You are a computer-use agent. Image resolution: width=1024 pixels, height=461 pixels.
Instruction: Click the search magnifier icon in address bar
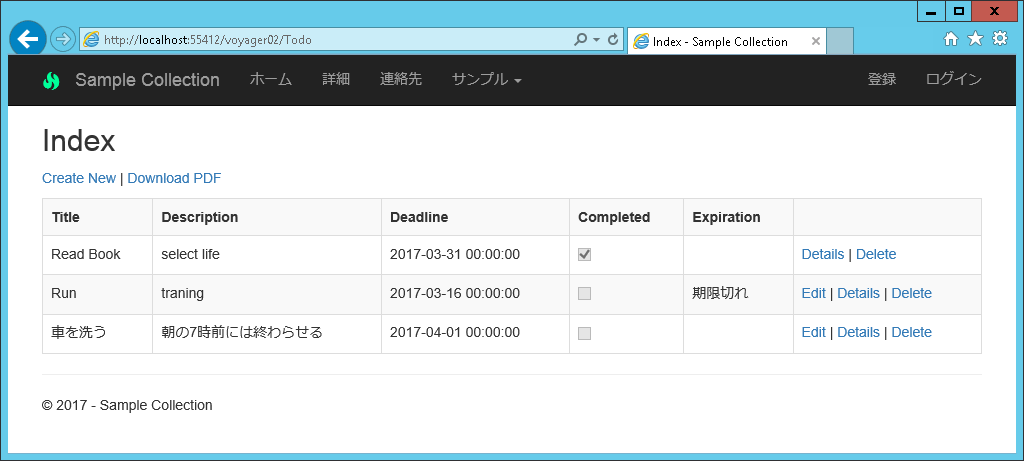(x=580, y=40)
